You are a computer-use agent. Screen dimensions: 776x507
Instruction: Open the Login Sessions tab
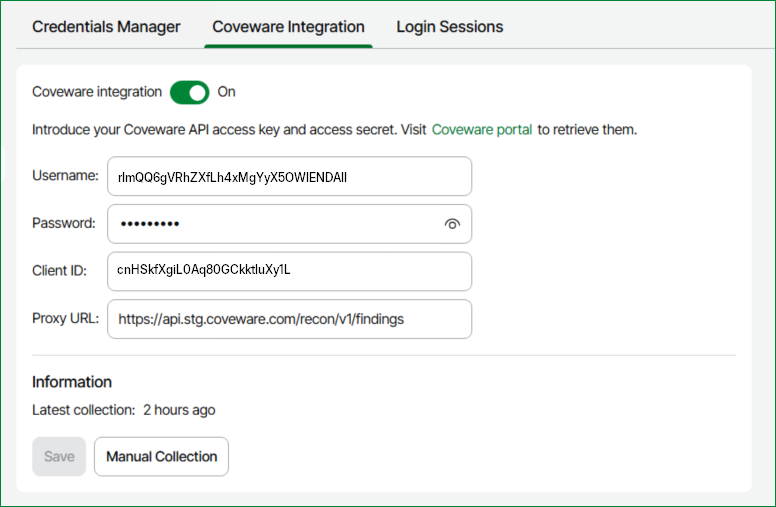click(x=450, y=27)
